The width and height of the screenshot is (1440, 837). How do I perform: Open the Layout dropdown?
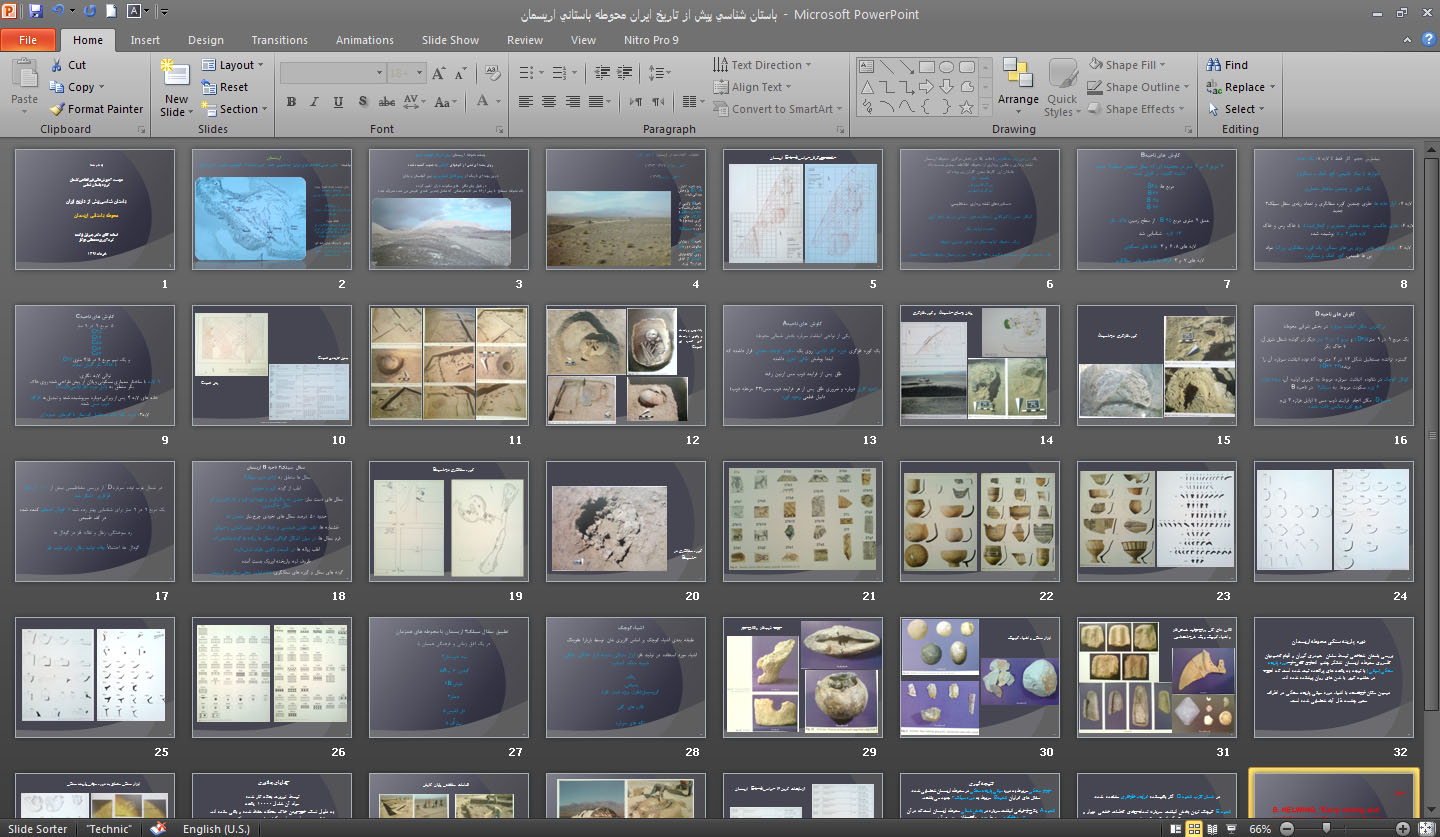[234, 65]
